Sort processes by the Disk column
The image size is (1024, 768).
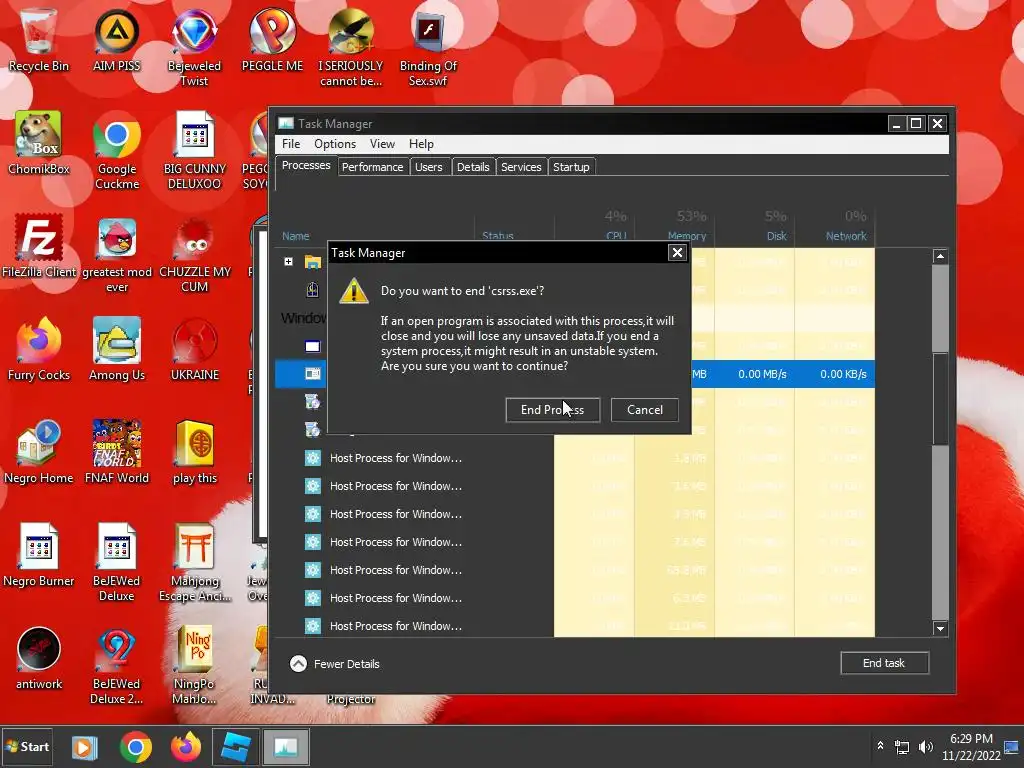tap(776, 236)
